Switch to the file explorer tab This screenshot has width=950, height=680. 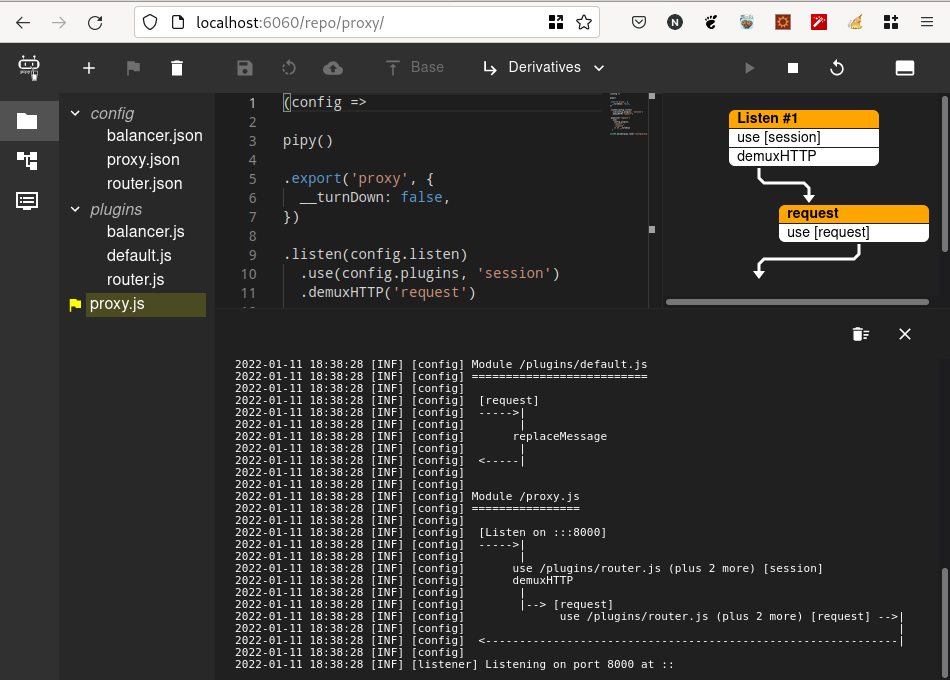coord(26,121)
